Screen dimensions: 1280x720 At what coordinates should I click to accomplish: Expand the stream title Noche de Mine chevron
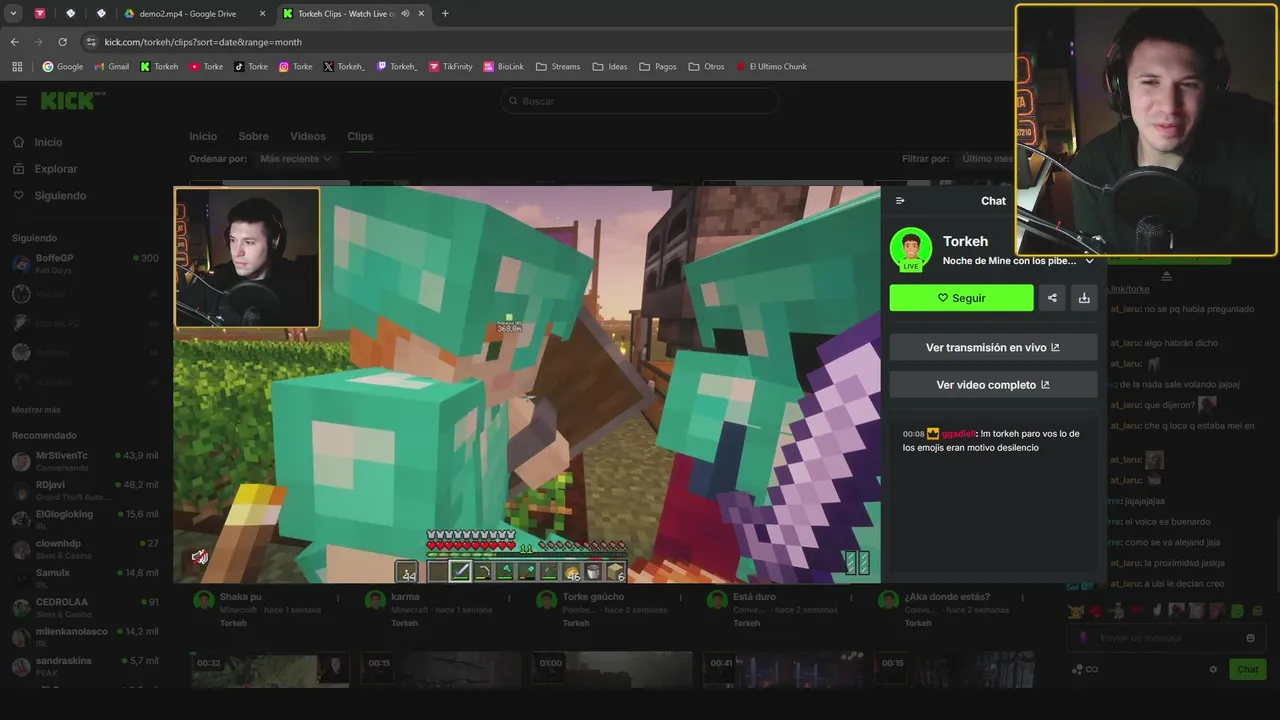tap(1090, 261)
